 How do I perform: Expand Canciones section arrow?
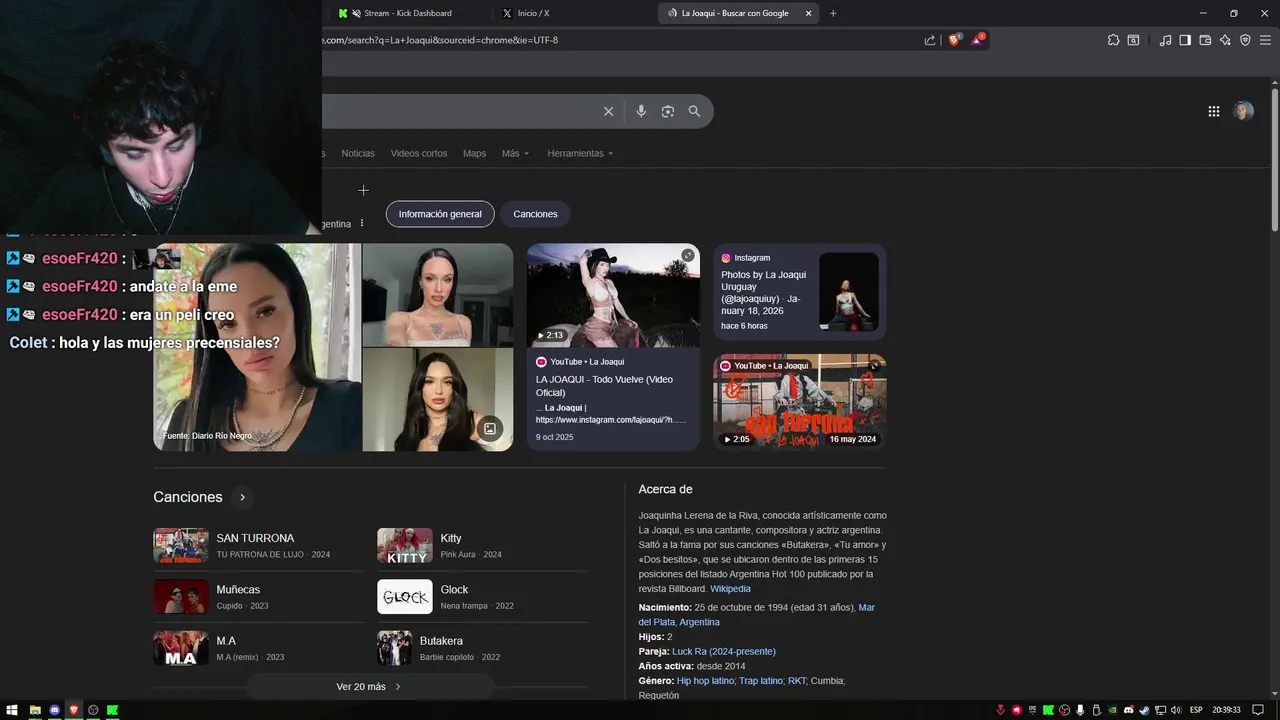pyautogui.click(x=242, y=497)
